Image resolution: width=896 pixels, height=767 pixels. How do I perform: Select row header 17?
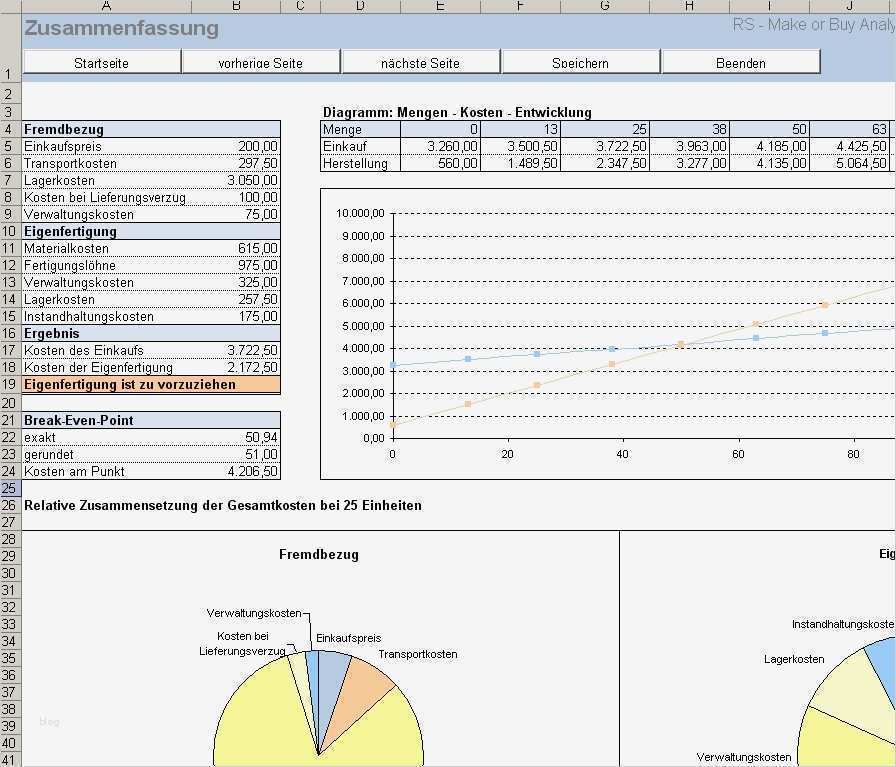coord(11,351)
